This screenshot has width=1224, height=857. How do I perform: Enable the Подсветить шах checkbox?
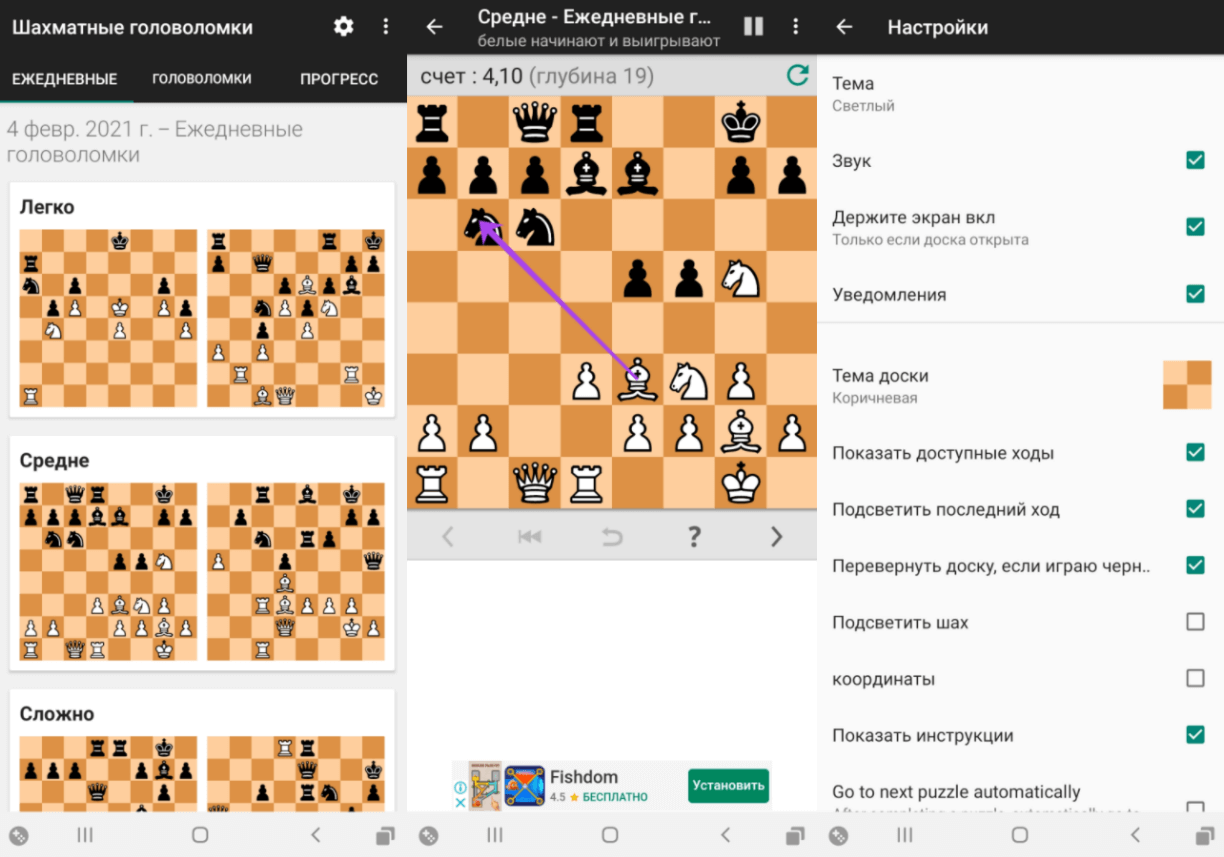click(x=1195, y=622)
